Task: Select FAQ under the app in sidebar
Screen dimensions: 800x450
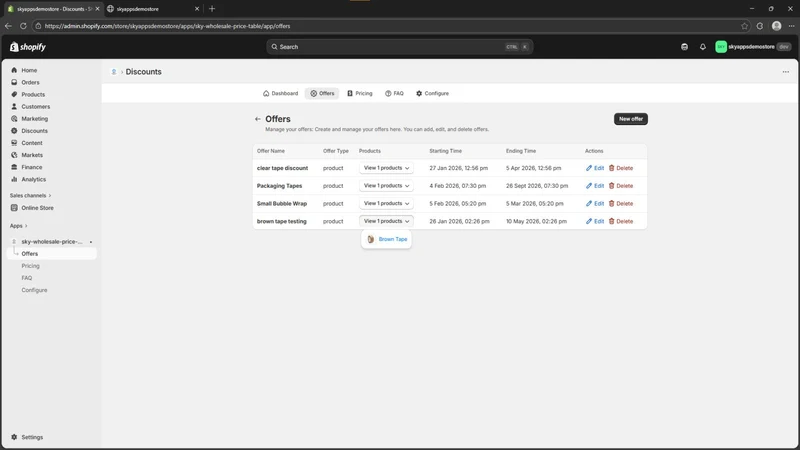Action: [x=27, y=278]
